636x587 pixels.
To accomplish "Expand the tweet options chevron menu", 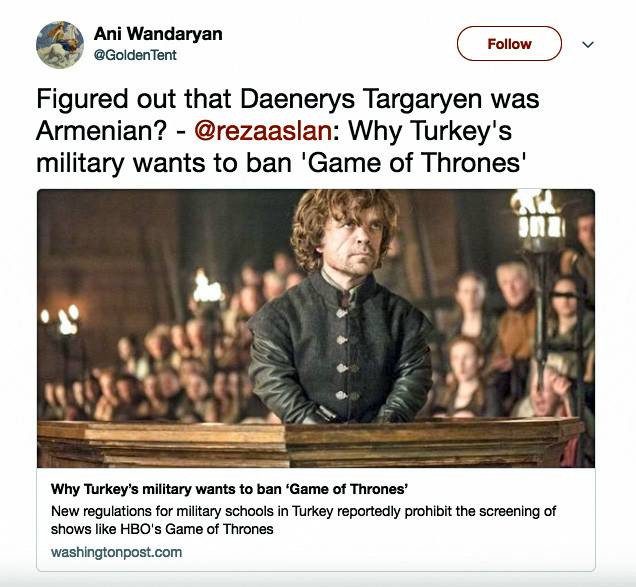I will click(x=588, y=44).
